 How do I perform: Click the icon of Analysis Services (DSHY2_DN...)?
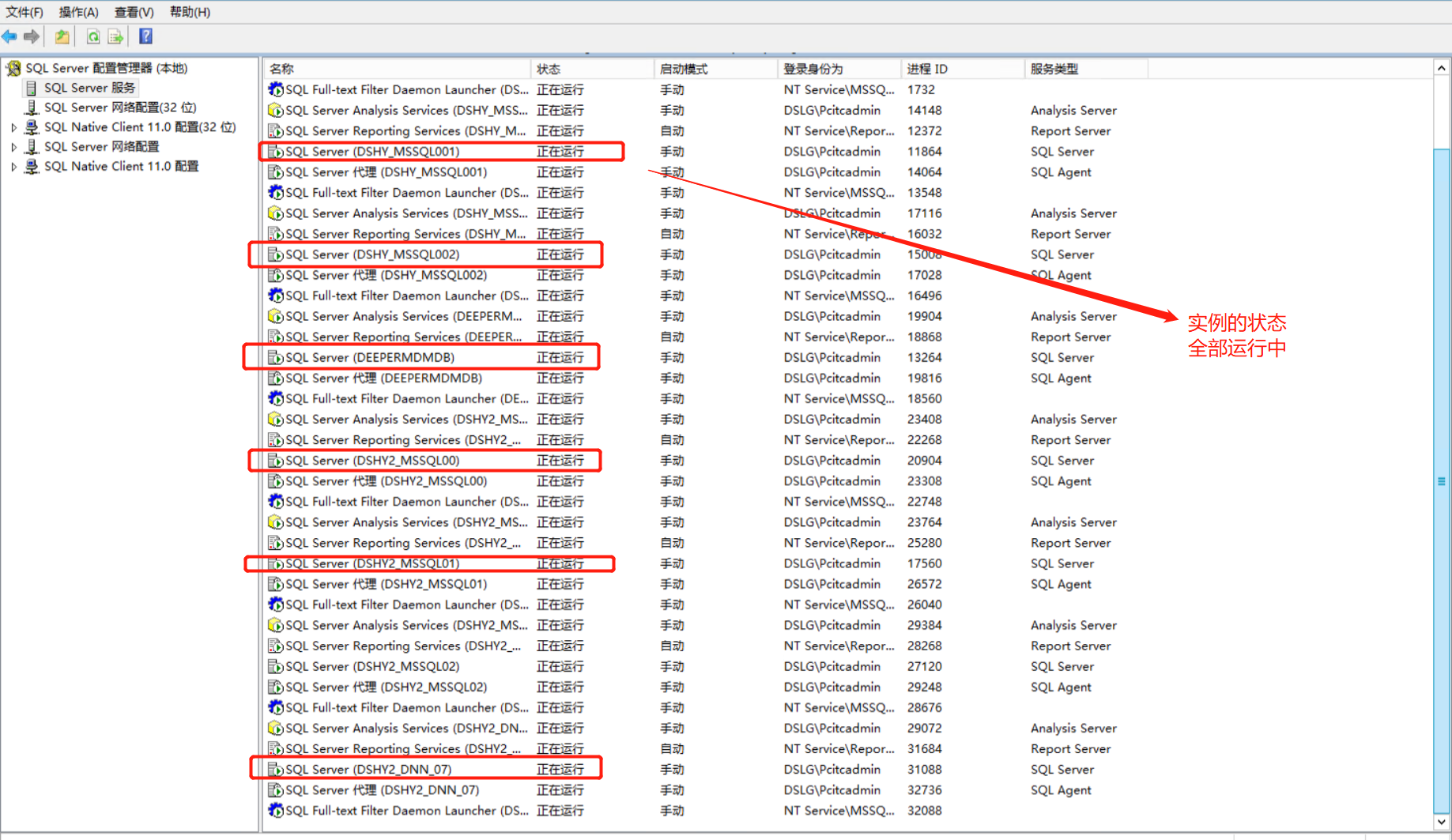point(275,729)
